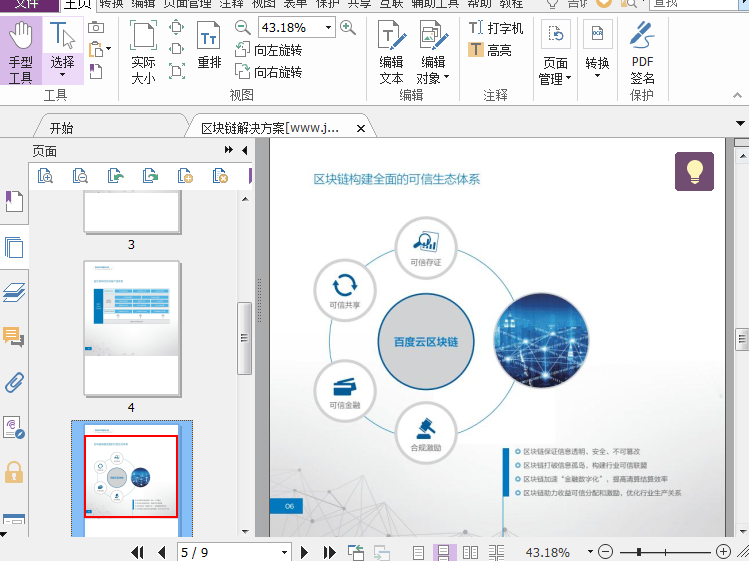Click enlarge thumbnails icon in Pages panel
This screenshot has width=749, height=561.
click(45, 176)
